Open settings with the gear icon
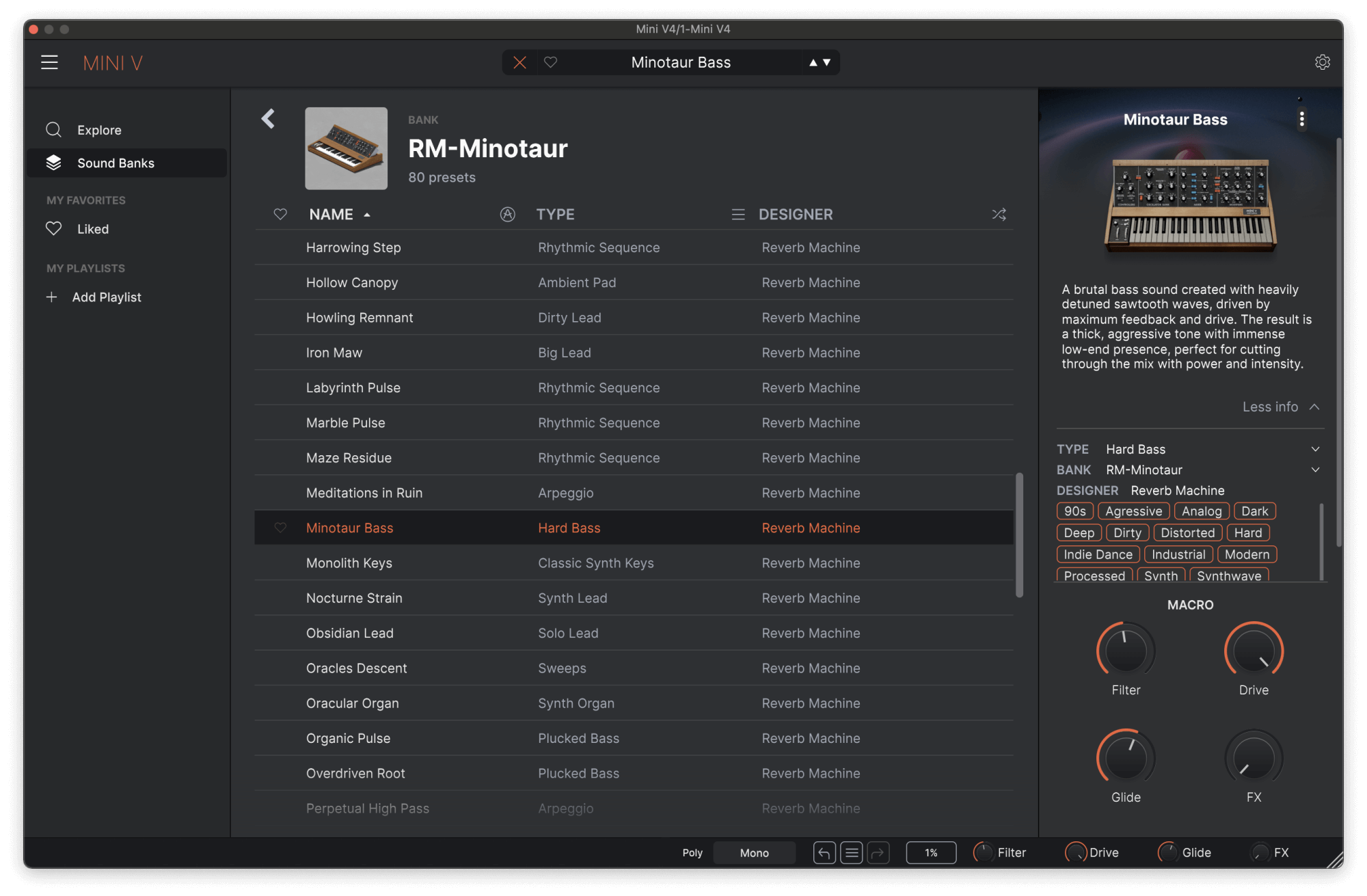This screenshot has width=1367, height=896. point(1323,62)
